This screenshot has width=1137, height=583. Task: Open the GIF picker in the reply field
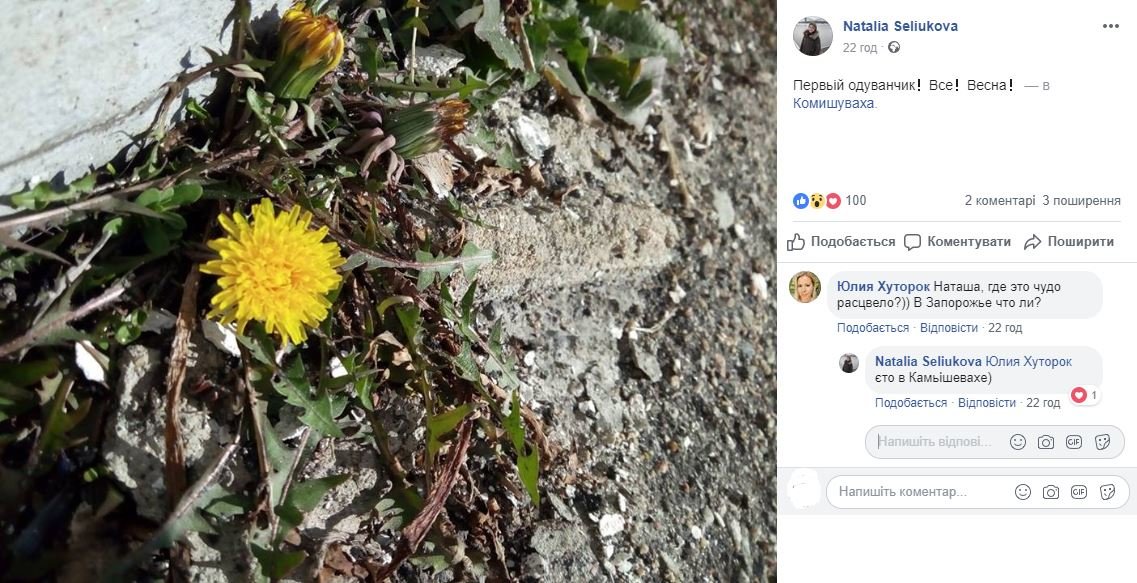1074,442
